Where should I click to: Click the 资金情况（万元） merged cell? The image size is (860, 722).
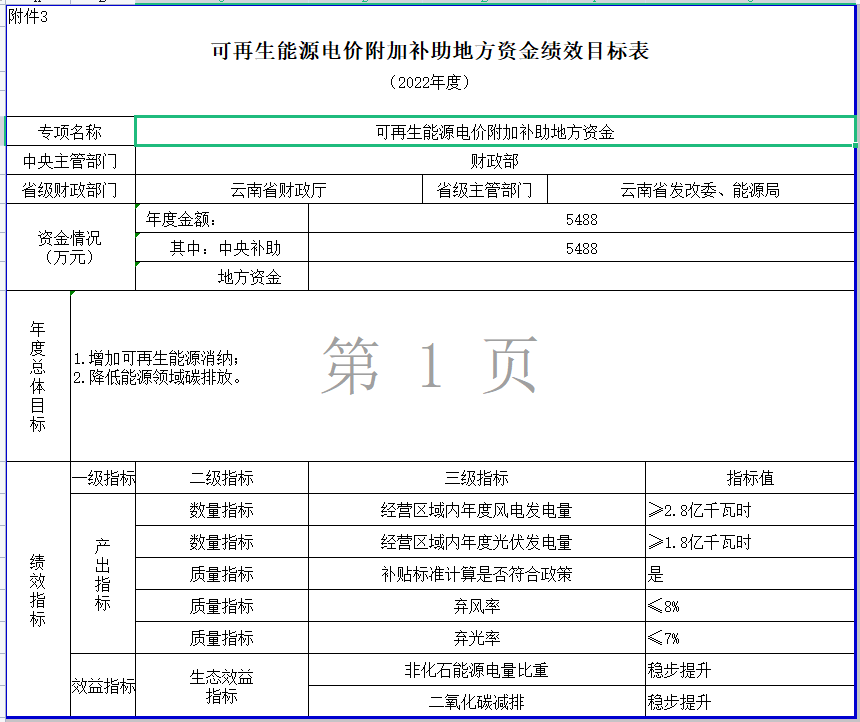pos(70,248)
